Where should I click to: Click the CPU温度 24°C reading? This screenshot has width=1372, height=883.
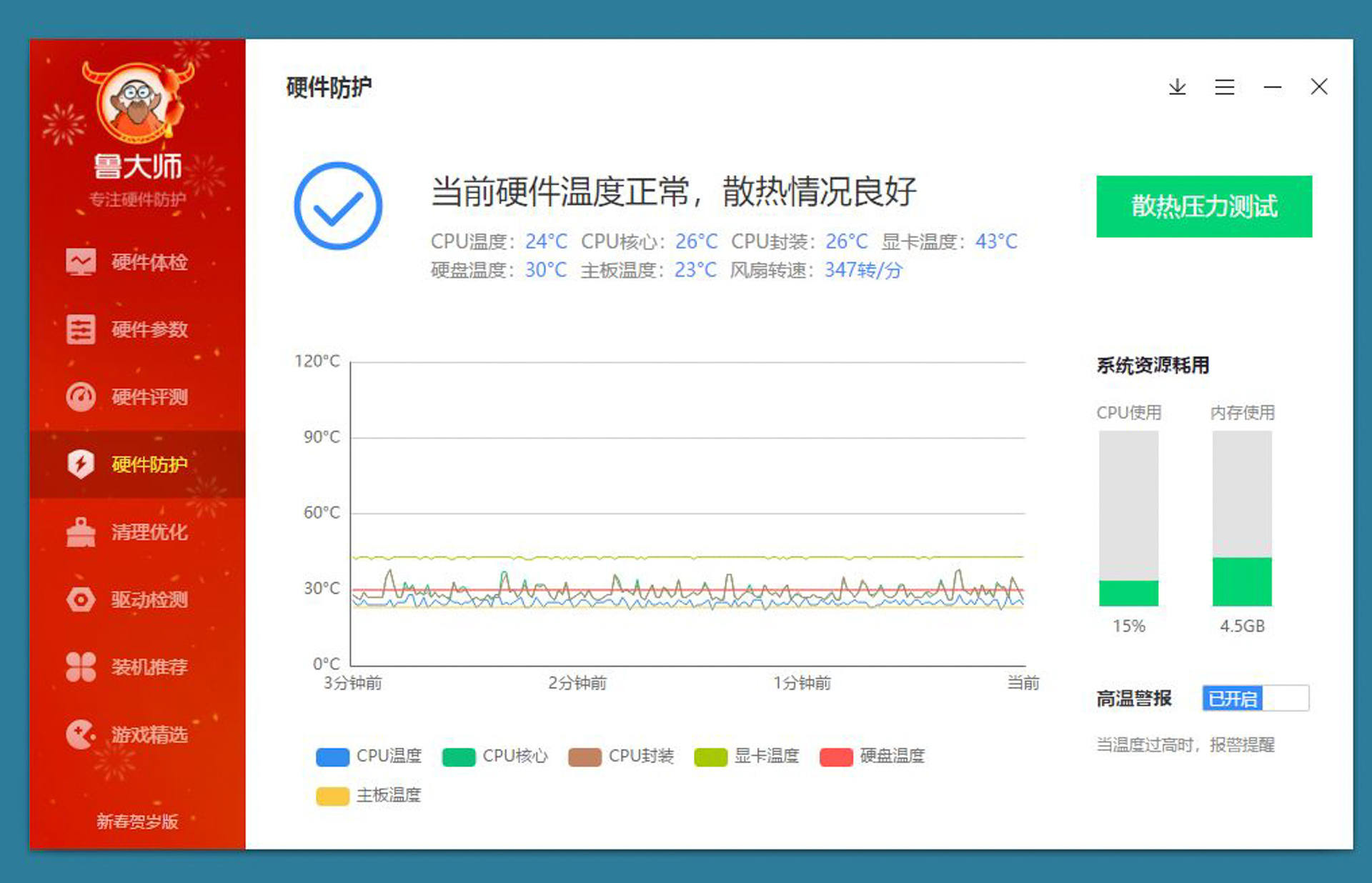(499, 241)
